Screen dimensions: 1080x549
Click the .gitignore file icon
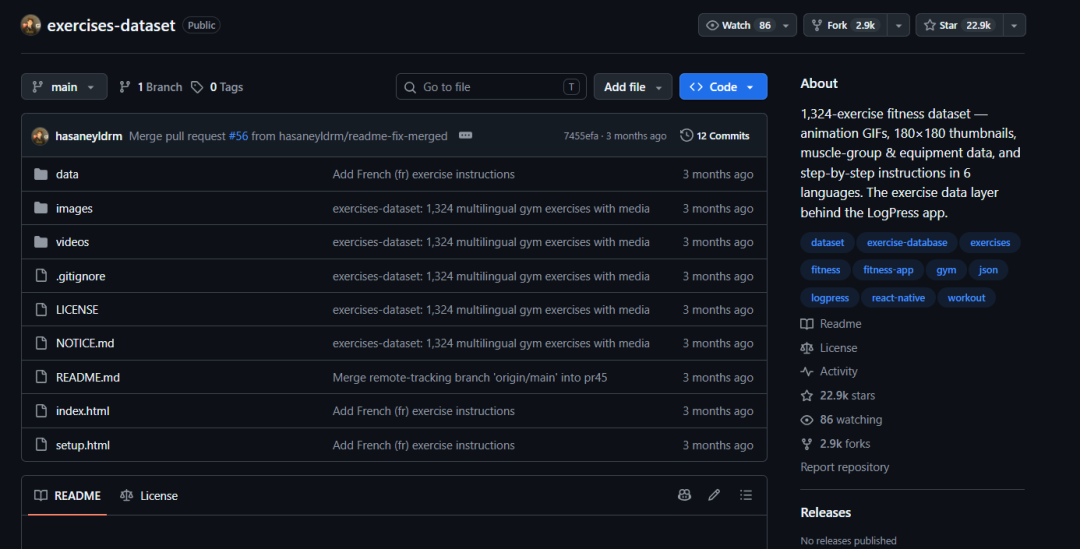tap(41, 276)
